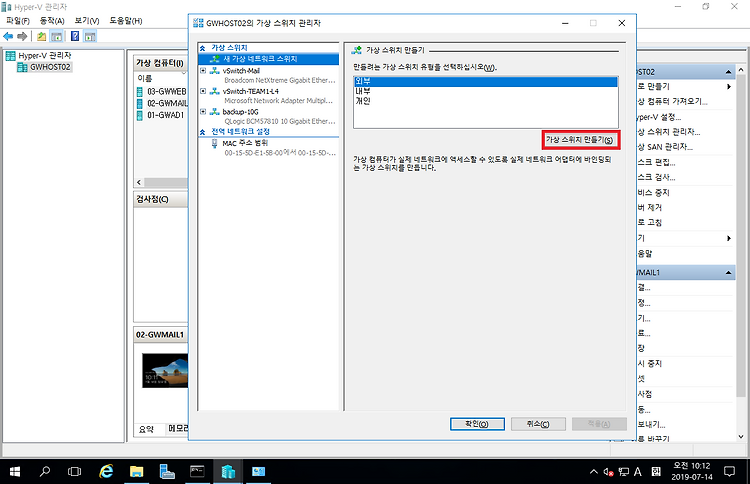Collapse the 전역 네트워크 설정 section chevron
This screenshot has width=750, height=484.
pos(202,132)
